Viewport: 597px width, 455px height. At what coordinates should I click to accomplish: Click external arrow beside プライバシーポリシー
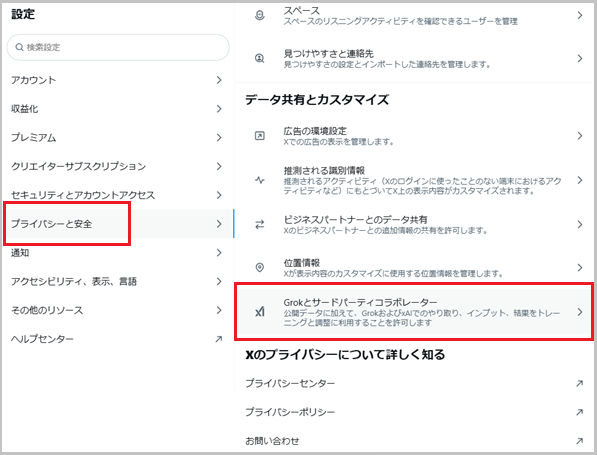point(579,412)
